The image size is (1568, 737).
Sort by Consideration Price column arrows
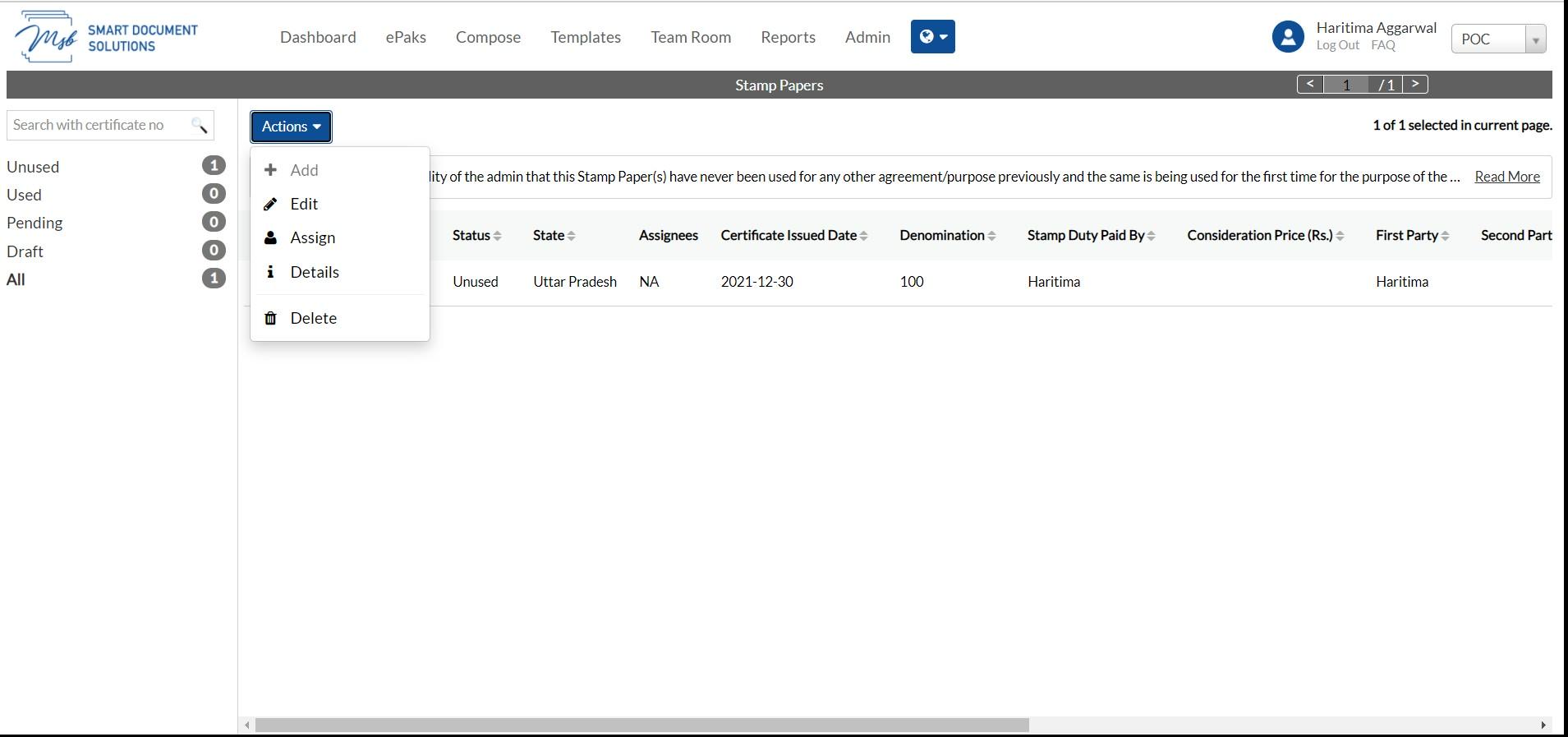(1340, 236)
